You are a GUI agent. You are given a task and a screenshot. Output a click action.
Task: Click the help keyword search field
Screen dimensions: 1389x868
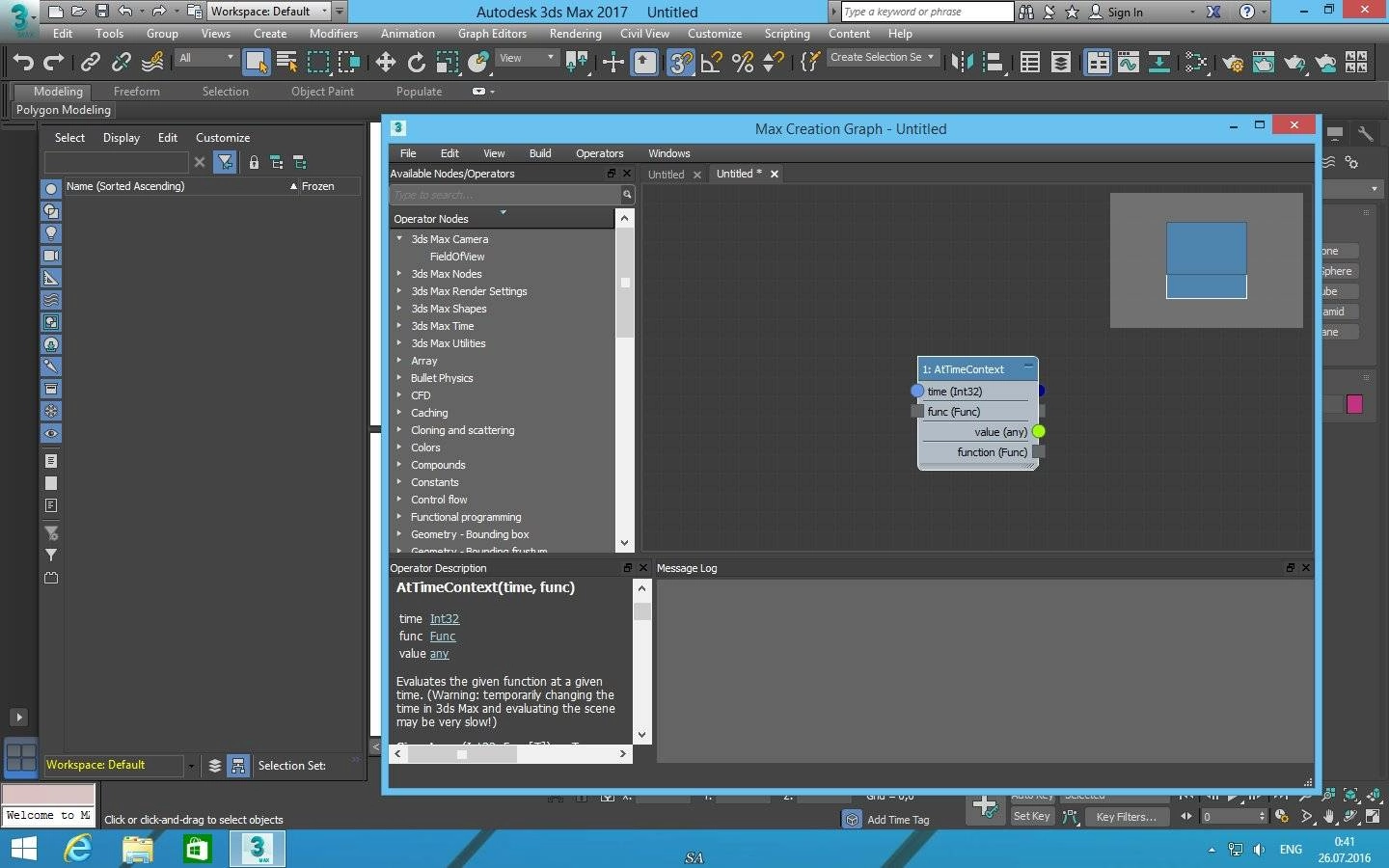pos(927,12)
